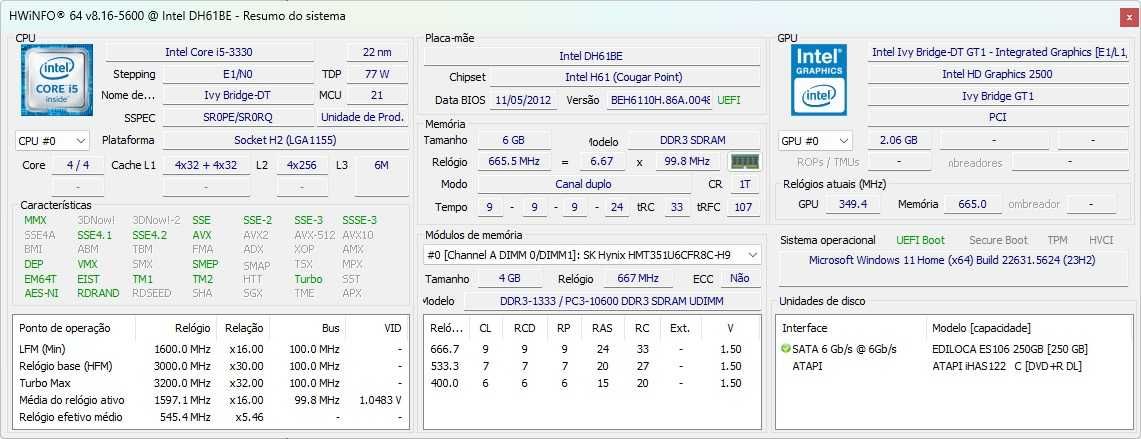
Task: Click the Socket H2 (LGA1155) platform field
Action: [285, 140]
